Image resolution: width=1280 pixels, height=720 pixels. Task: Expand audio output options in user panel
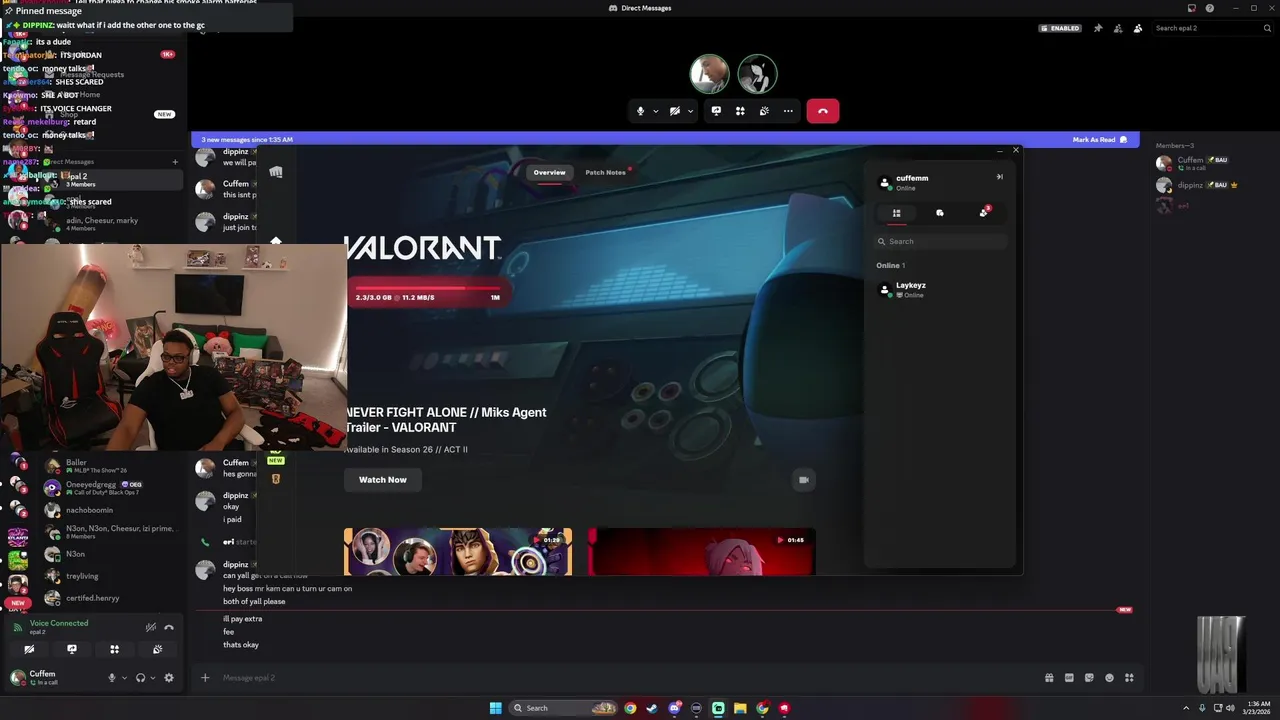coord(152,678)
